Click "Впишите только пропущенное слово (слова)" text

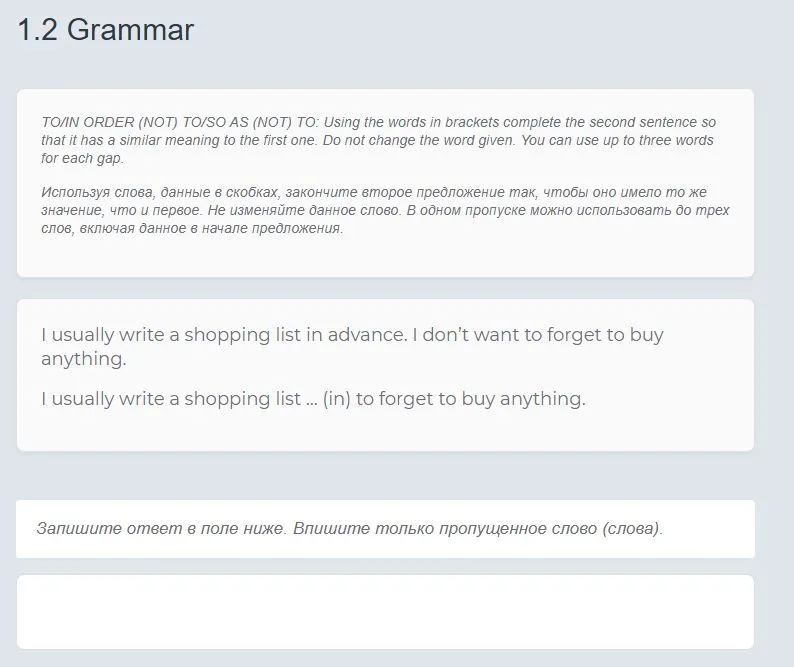click(x=477, y=528)
